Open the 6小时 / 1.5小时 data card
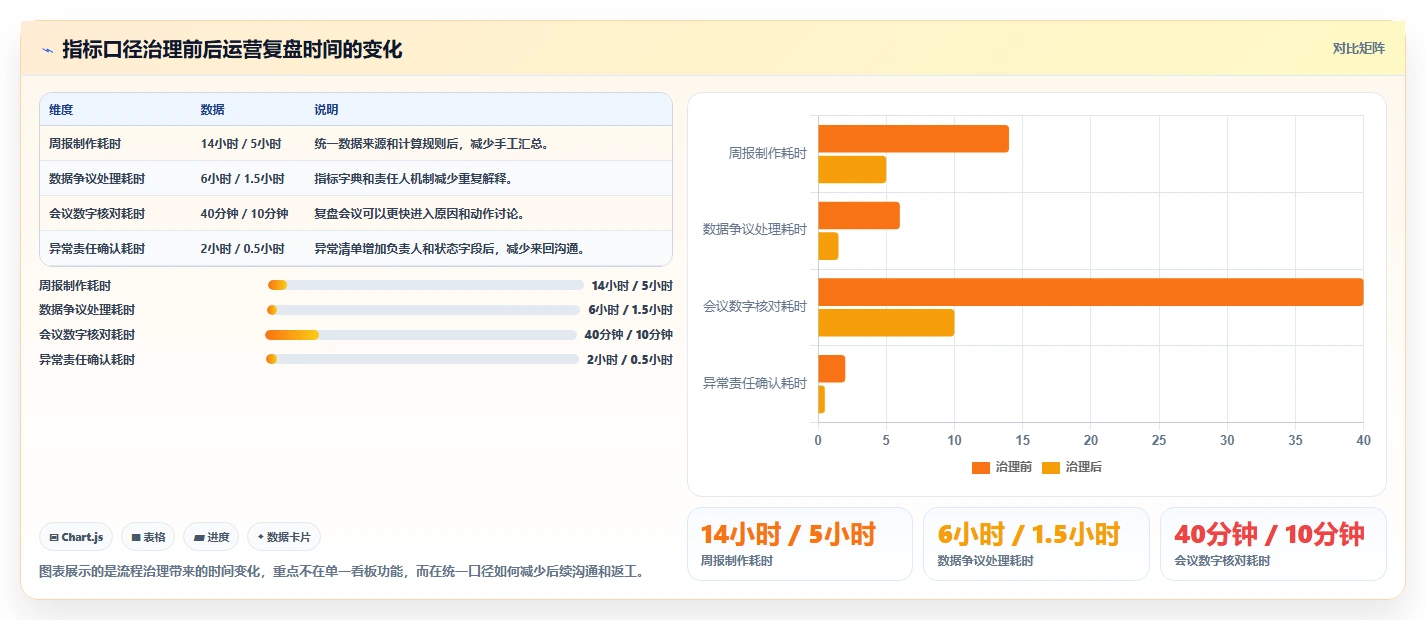 (1036, 544)
